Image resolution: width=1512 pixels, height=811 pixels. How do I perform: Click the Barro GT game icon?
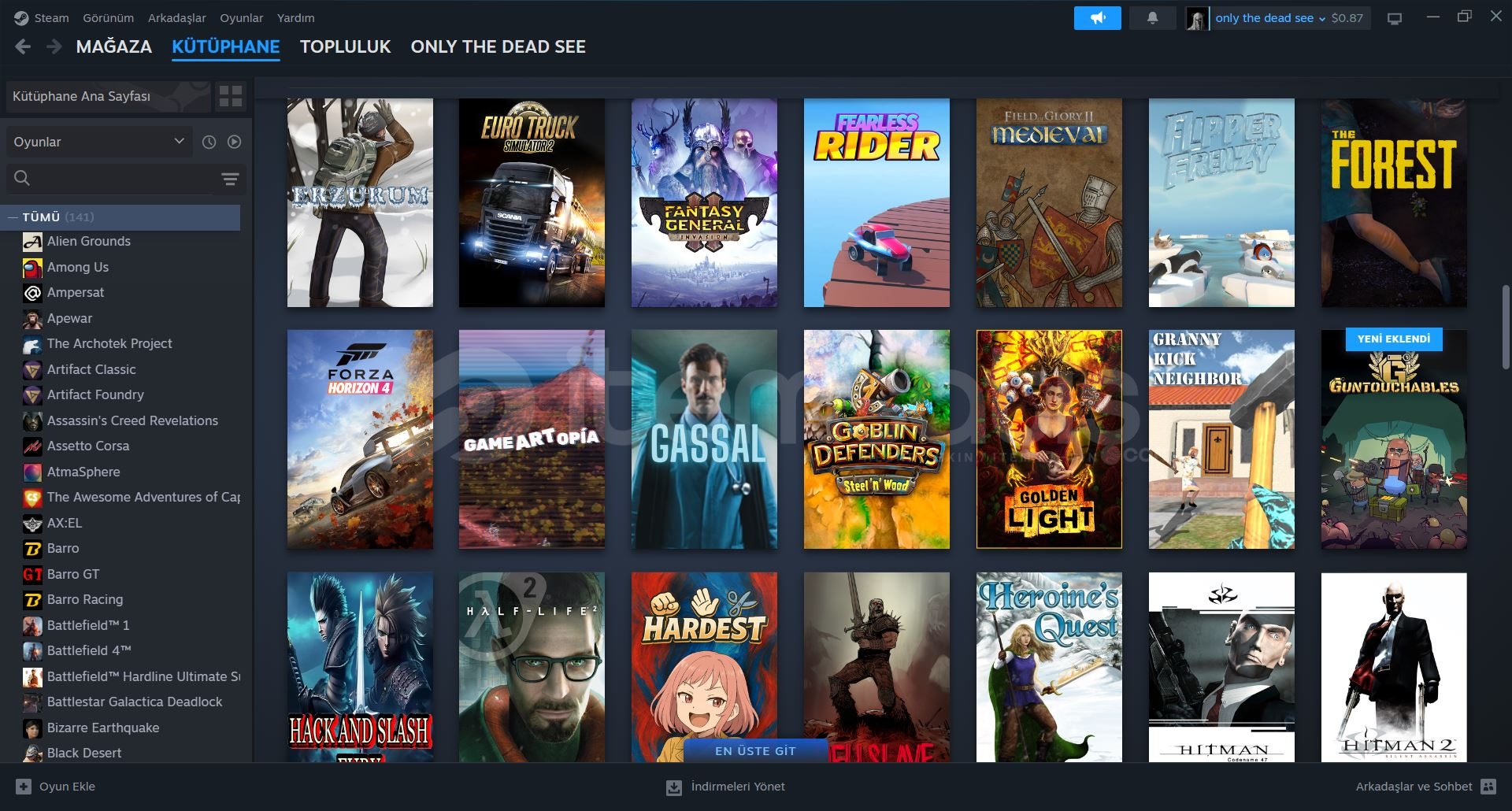point(32,575)
